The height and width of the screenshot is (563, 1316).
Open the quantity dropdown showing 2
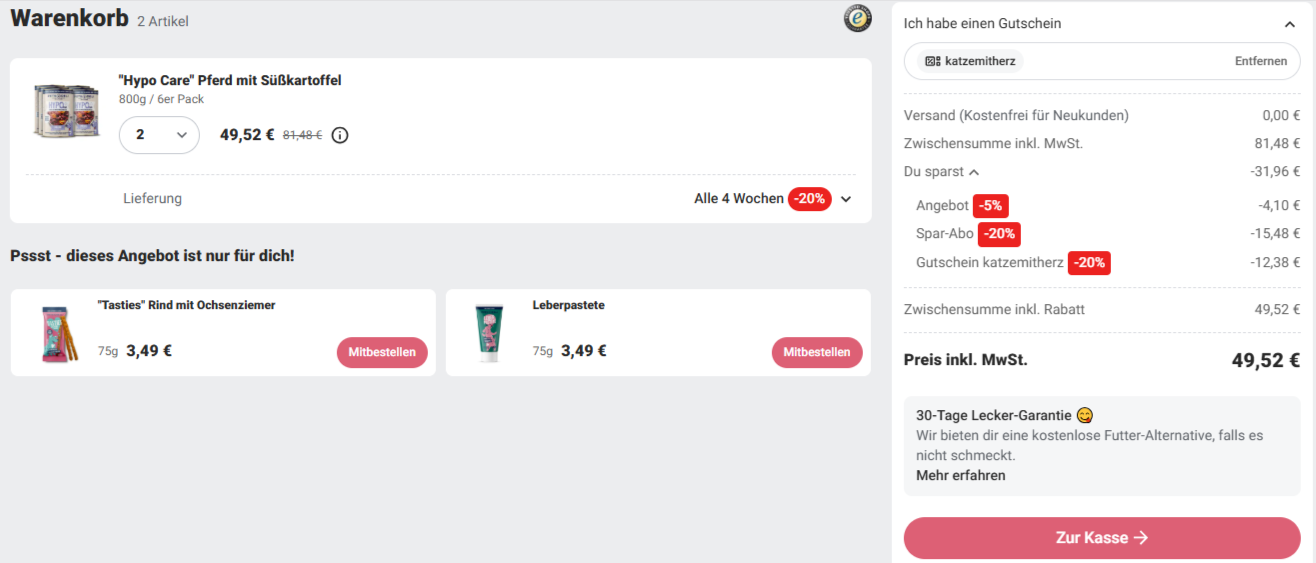pos(159,135)
